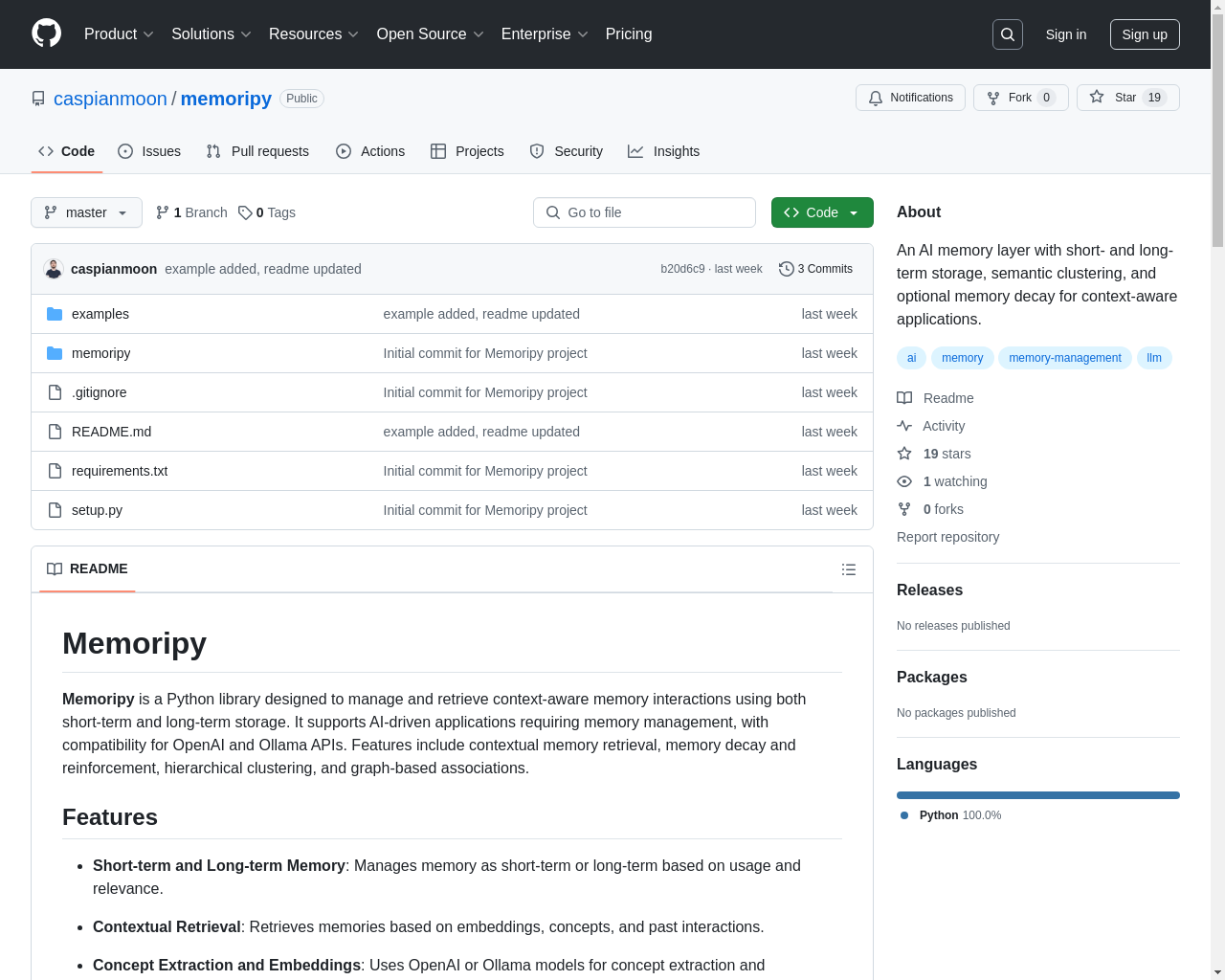Click the bell icon in Notifications

click(876, 98)
